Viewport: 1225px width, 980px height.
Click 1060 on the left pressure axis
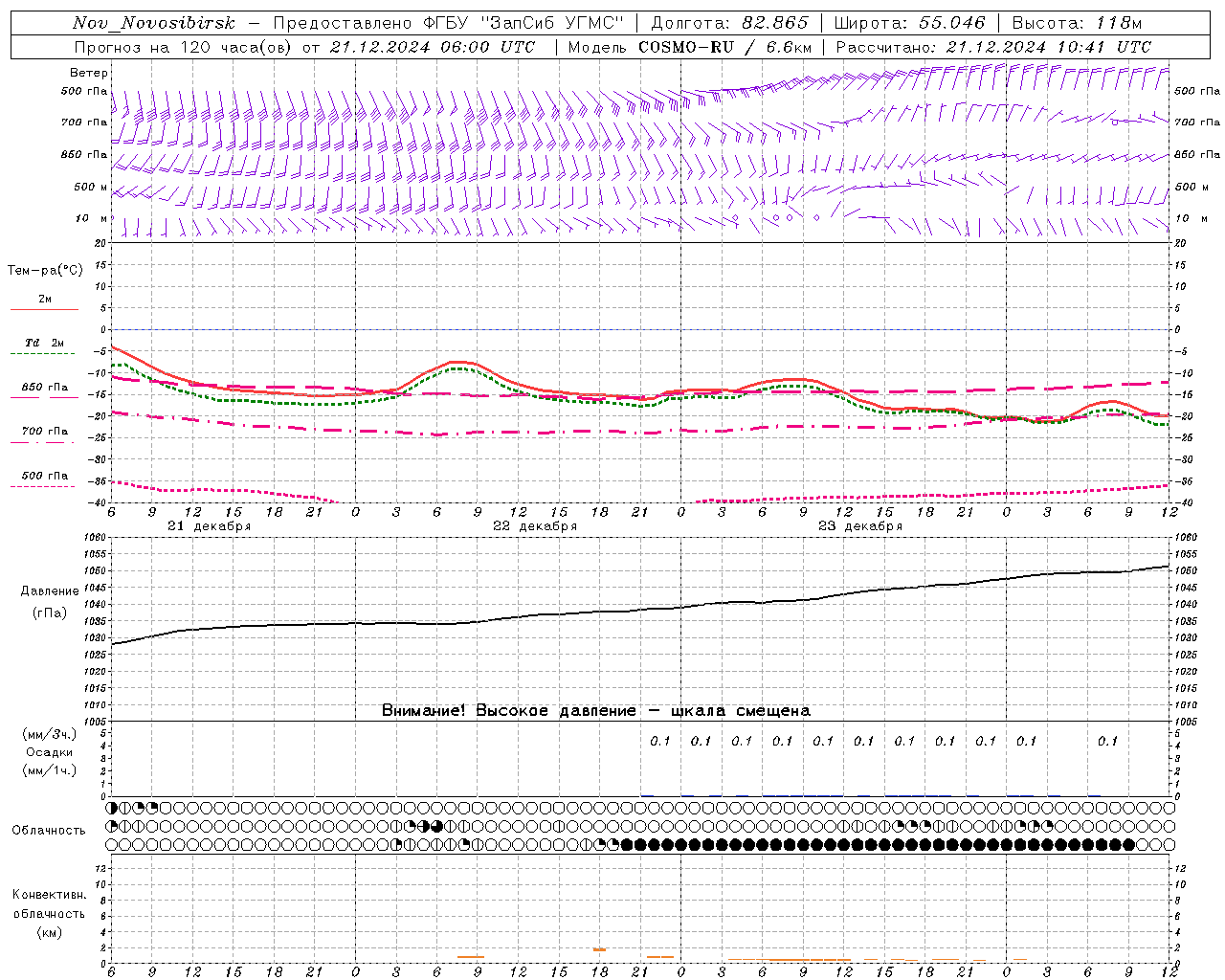[x=95, y=538]
